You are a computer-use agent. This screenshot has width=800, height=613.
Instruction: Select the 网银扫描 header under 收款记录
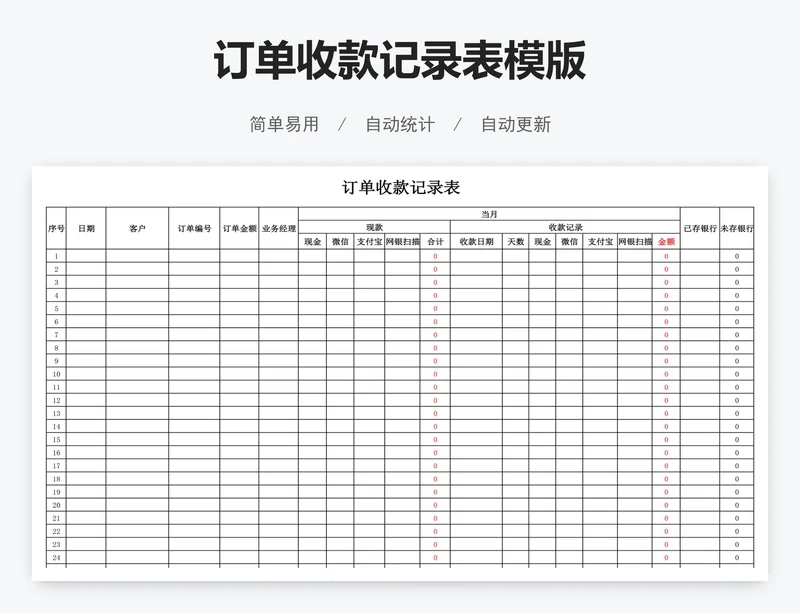pos(635,242)
